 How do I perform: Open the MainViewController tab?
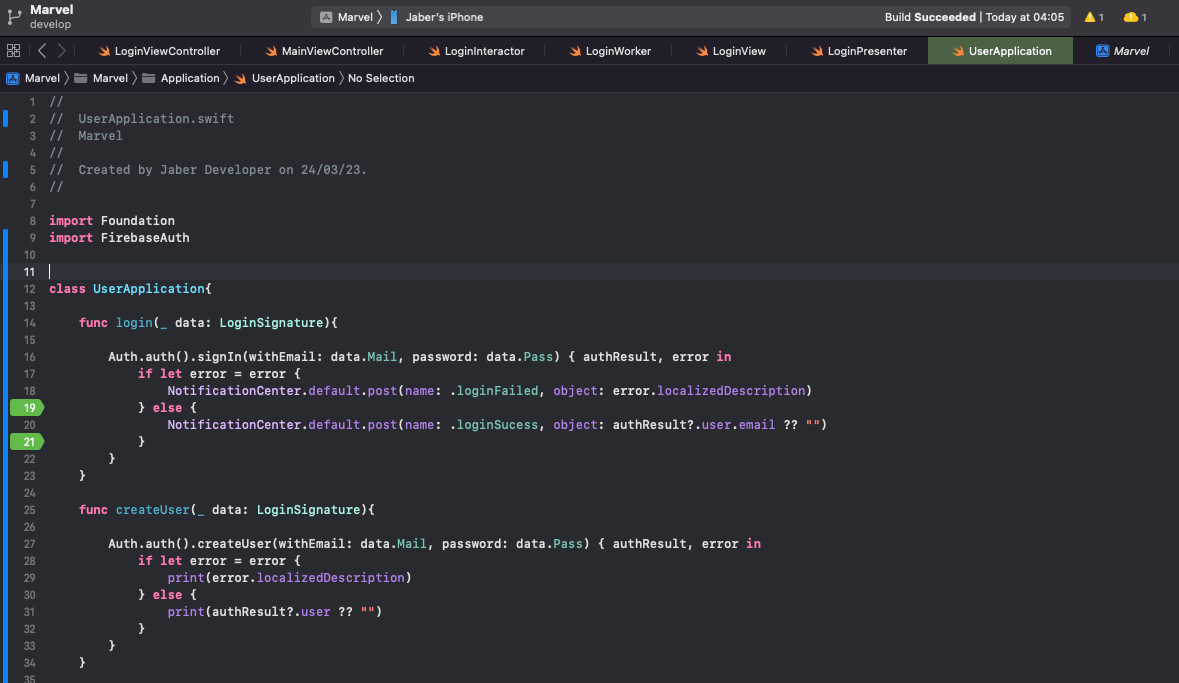[331, 51]
